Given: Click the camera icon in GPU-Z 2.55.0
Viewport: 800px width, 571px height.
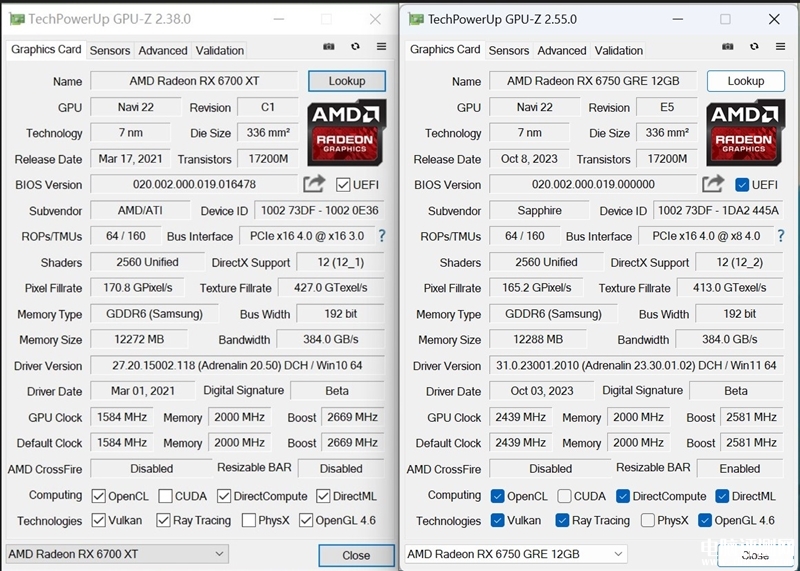Looking at the screenshot, I should pos(728,47).
